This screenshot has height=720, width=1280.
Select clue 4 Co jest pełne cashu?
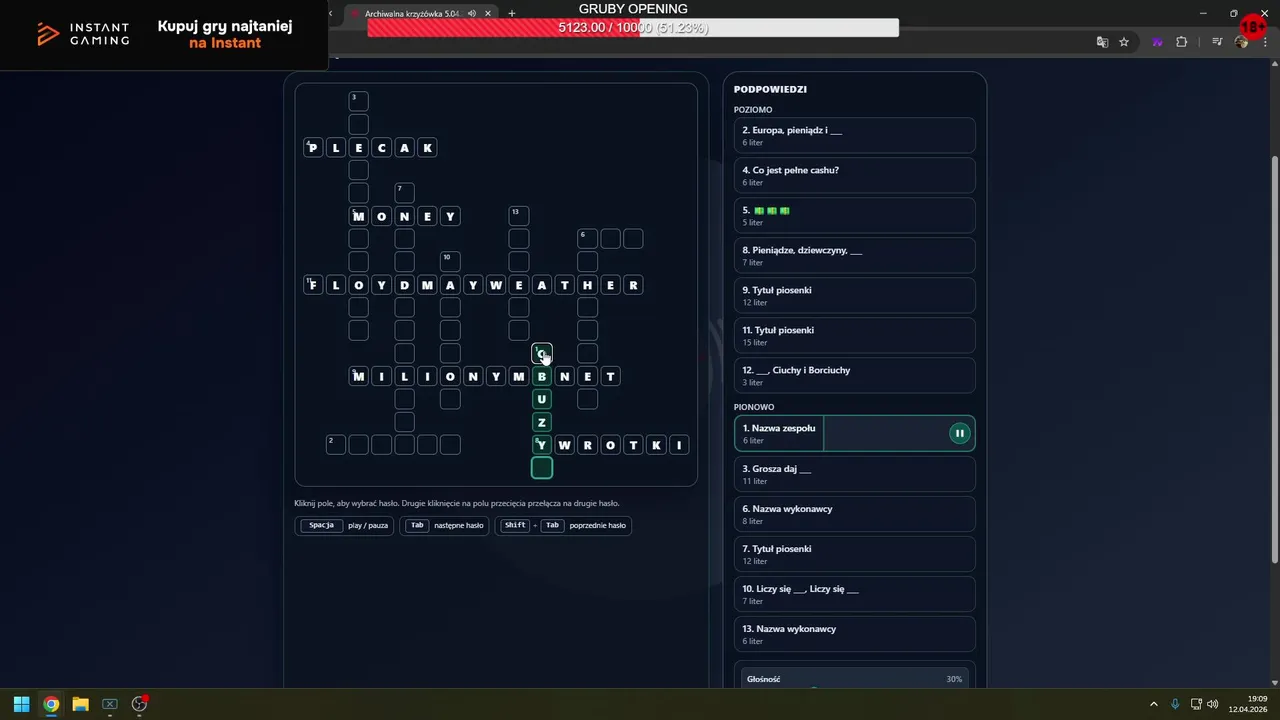[854, 176]
